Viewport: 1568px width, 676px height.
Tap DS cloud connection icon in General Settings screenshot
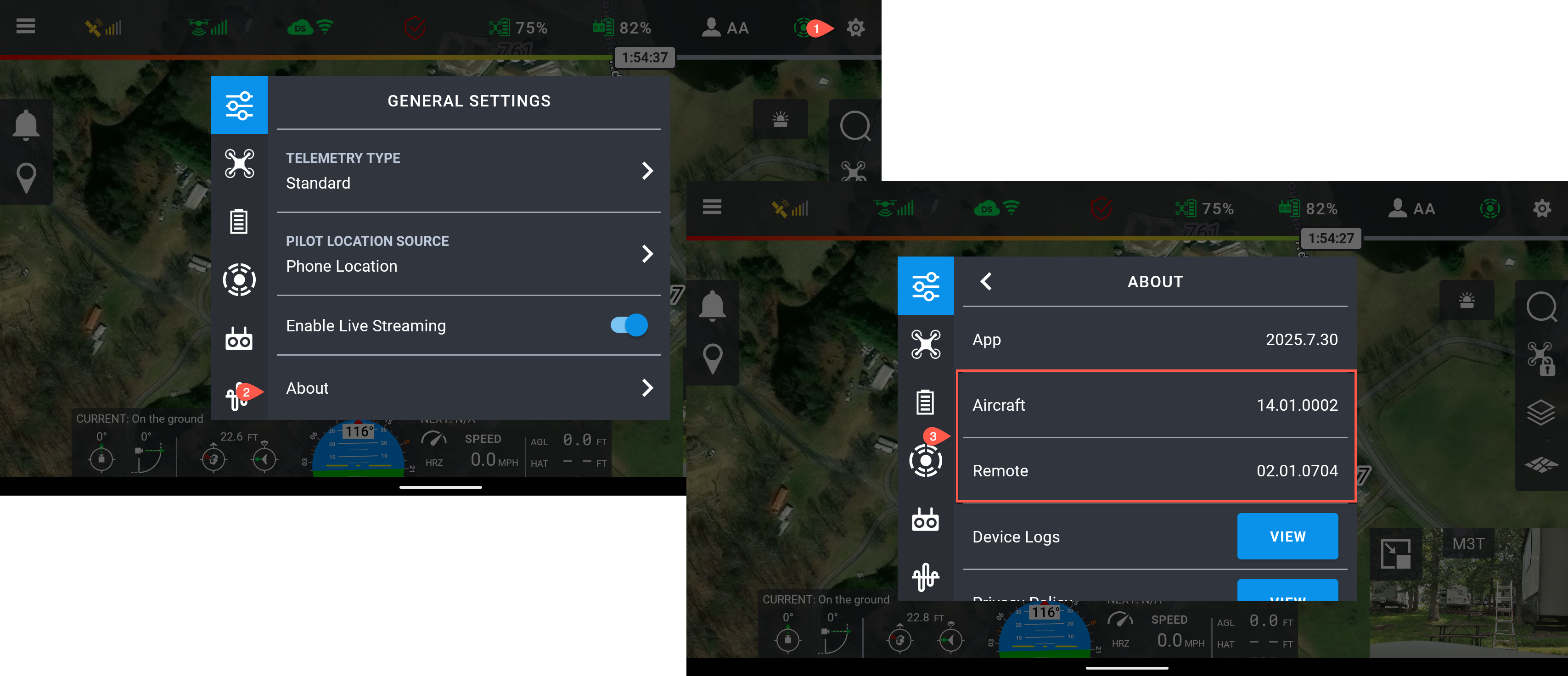tap(310, 28)
